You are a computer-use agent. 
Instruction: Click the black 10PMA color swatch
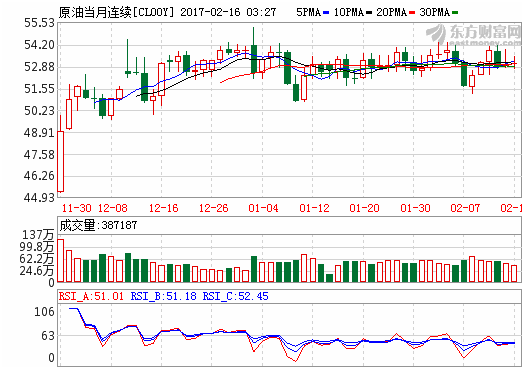click(369, 13)
